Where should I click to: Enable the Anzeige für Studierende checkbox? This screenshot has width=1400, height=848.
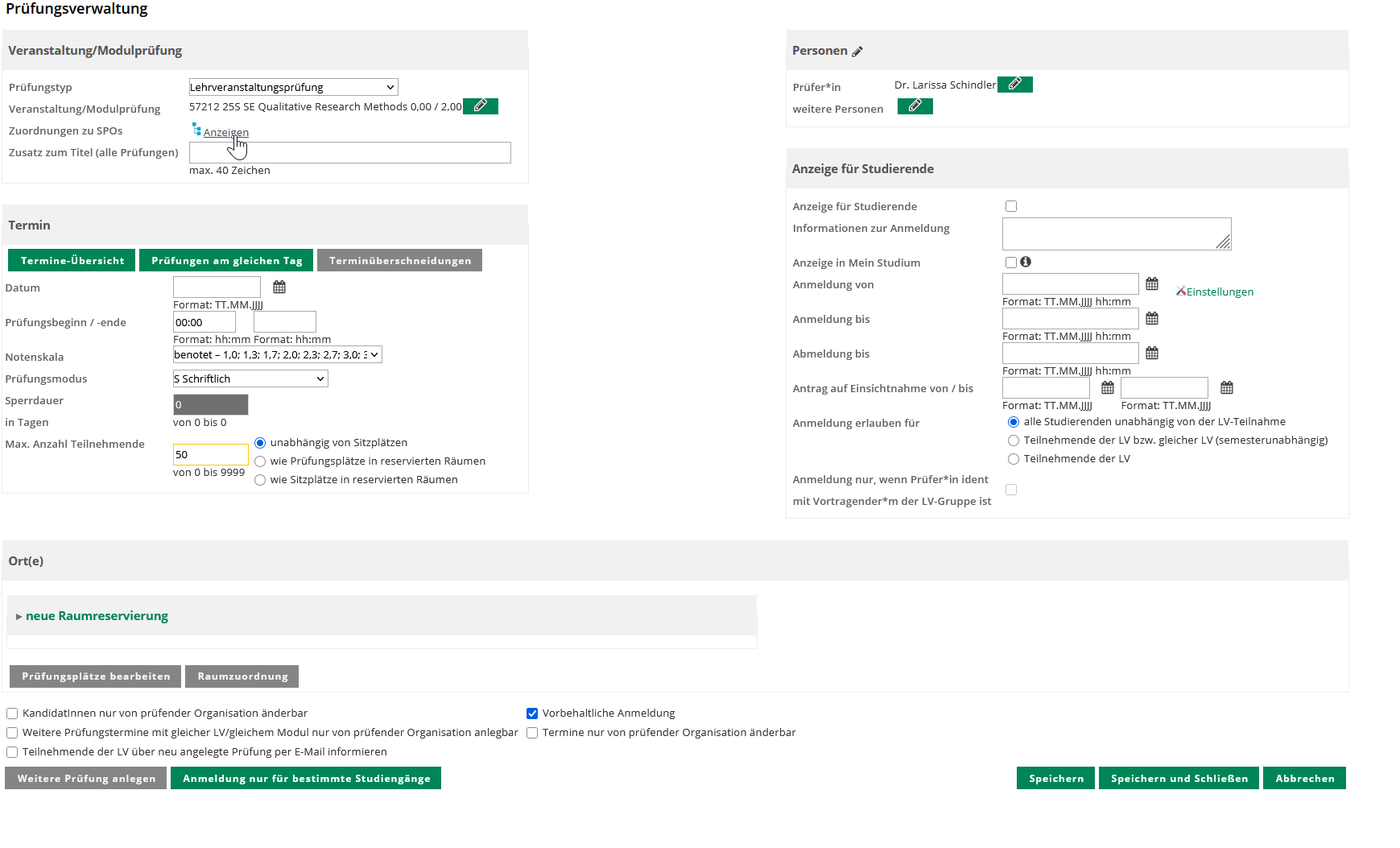1011,206
